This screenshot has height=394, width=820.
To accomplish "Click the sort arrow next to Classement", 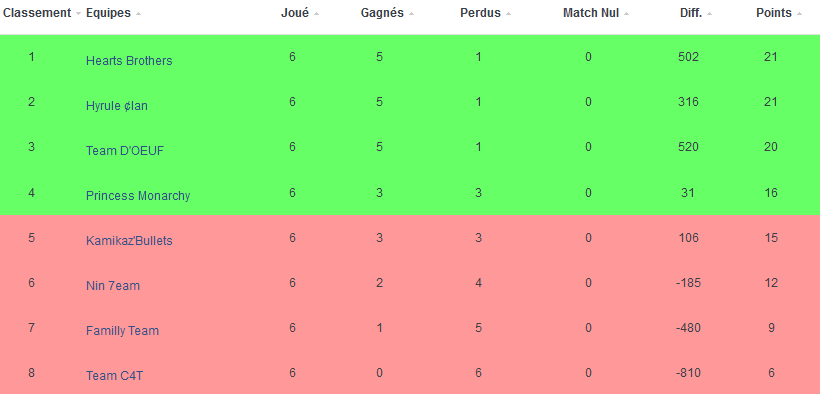I will 78,14.
